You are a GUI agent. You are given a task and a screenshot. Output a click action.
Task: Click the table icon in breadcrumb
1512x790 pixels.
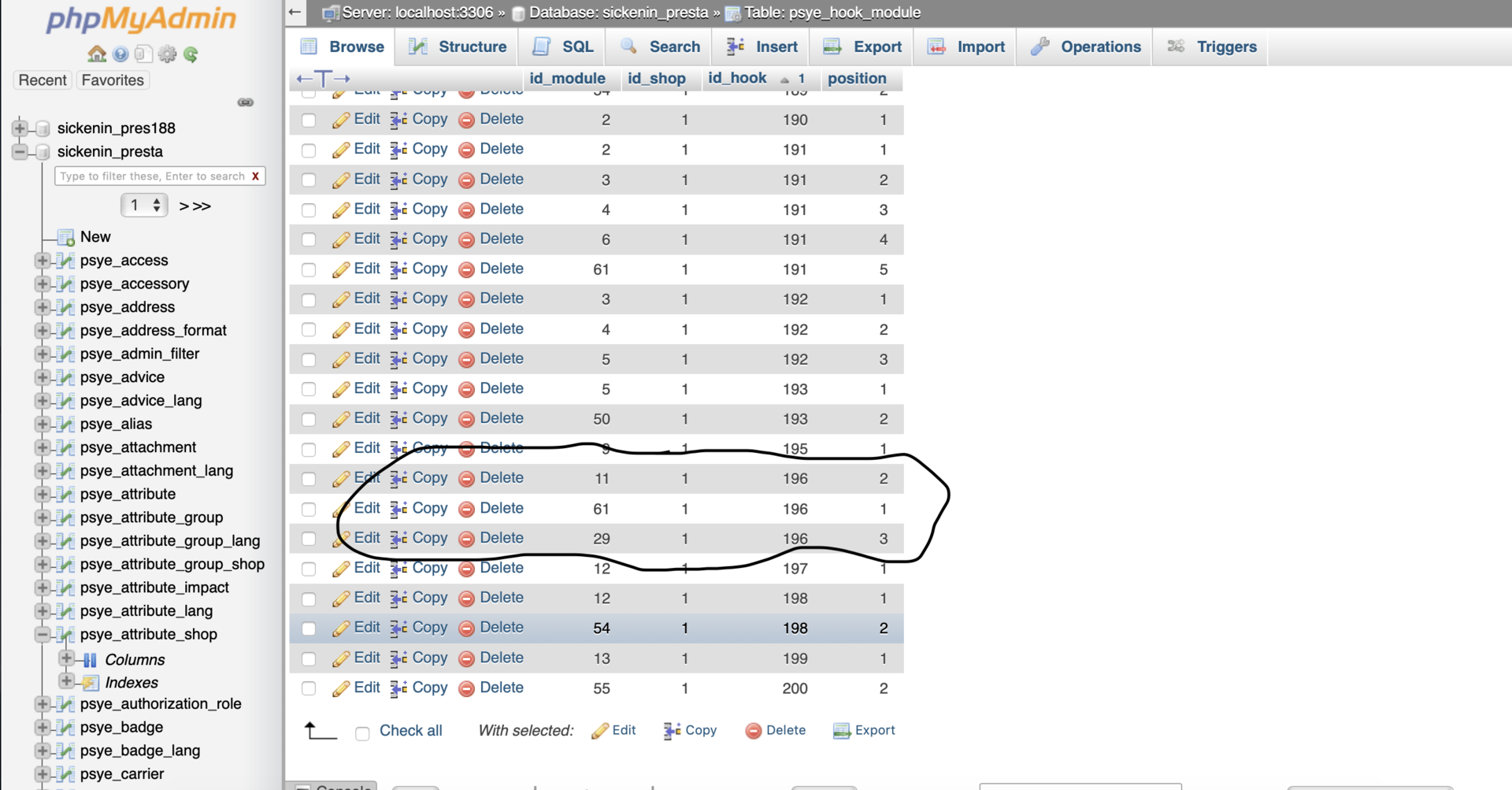(732, 13)
